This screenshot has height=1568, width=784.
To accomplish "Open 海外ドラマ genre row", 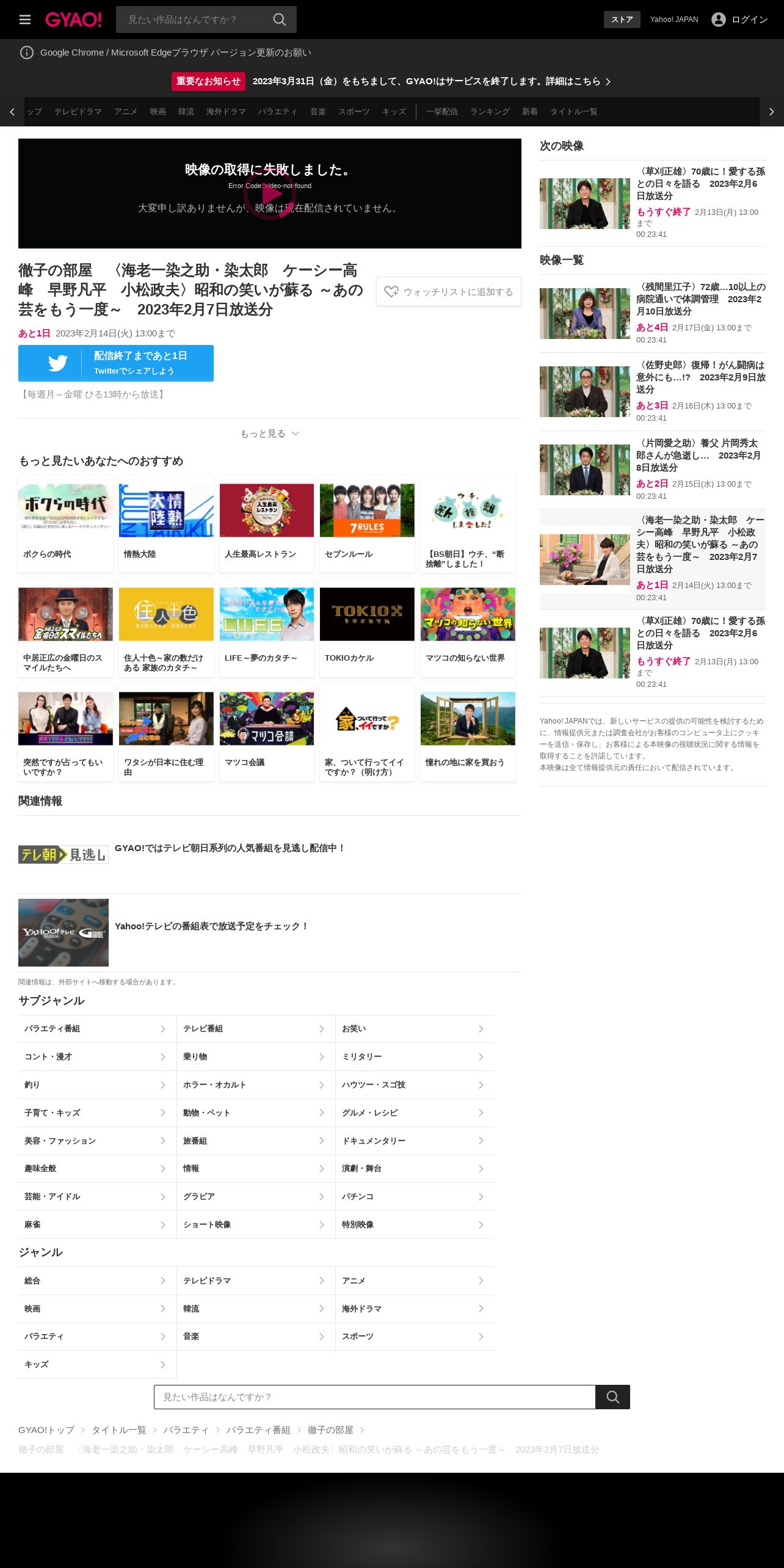I will [x=415, y=1309].
